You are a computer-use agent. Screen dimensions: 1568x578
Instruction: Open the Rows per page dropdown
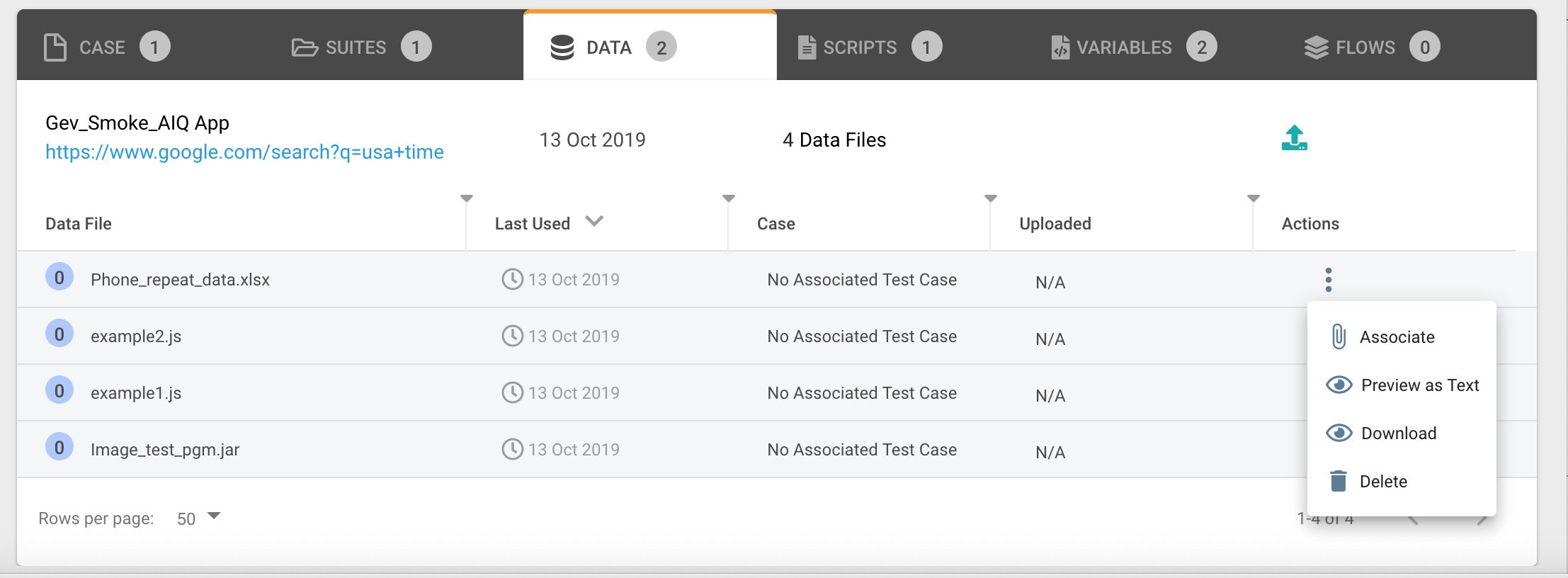click(213, 516)
